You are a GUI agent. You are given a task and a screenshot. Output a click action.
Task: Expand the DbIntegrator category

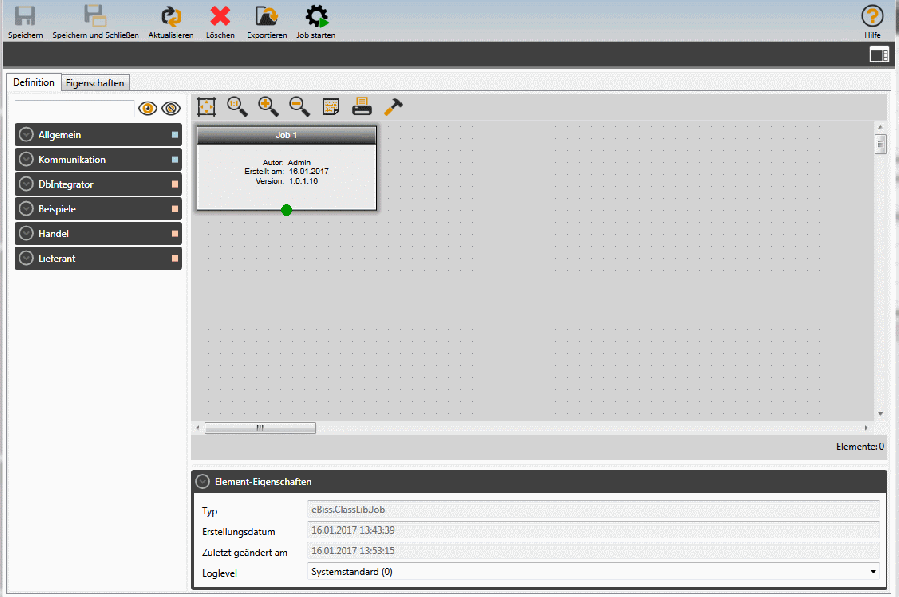click(x=27, y=185)
